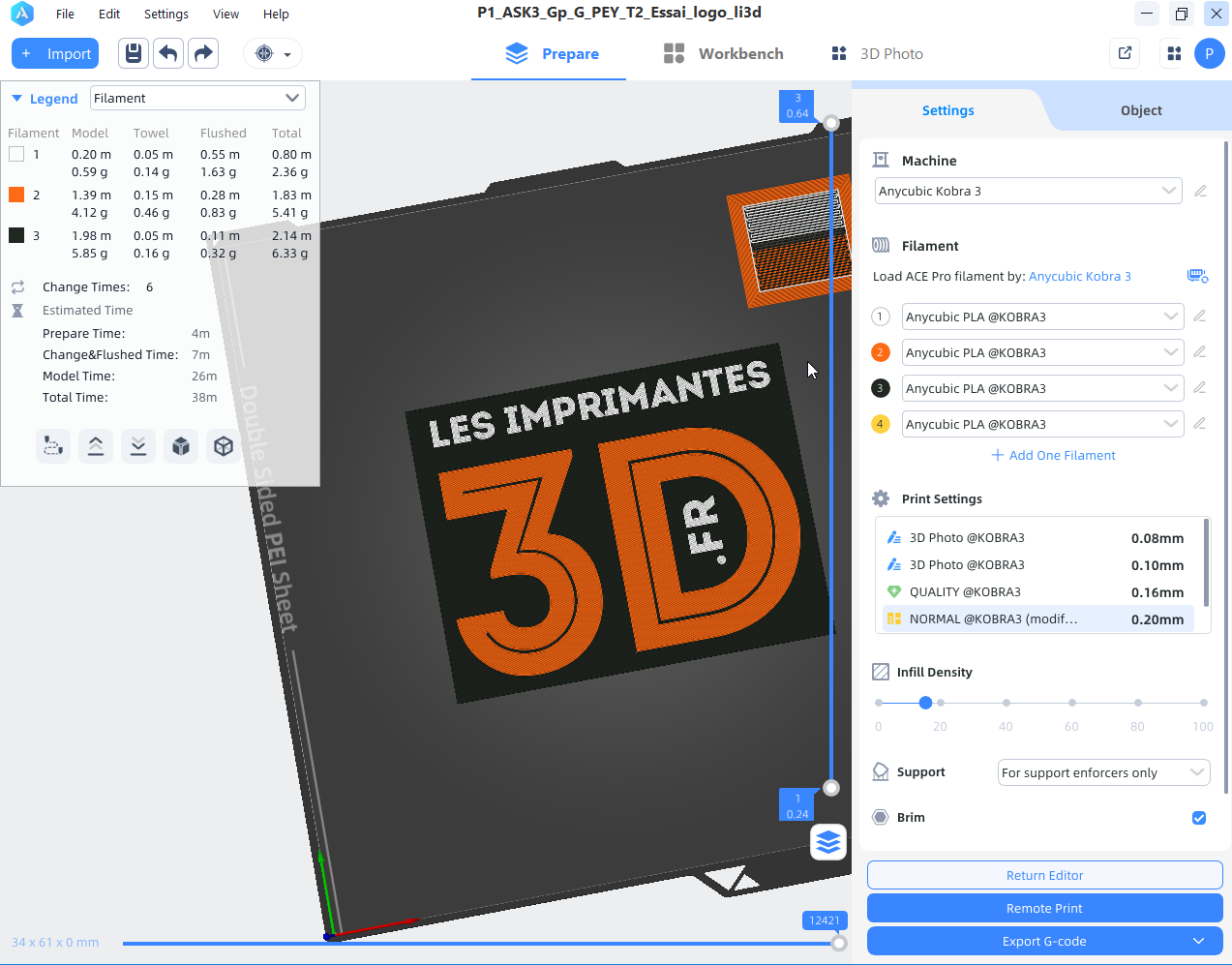The image size is (1232, 965).
Task: Open the Machine Anycubic Kobra 3 dropdown
Action: (x=1029, y=191)
